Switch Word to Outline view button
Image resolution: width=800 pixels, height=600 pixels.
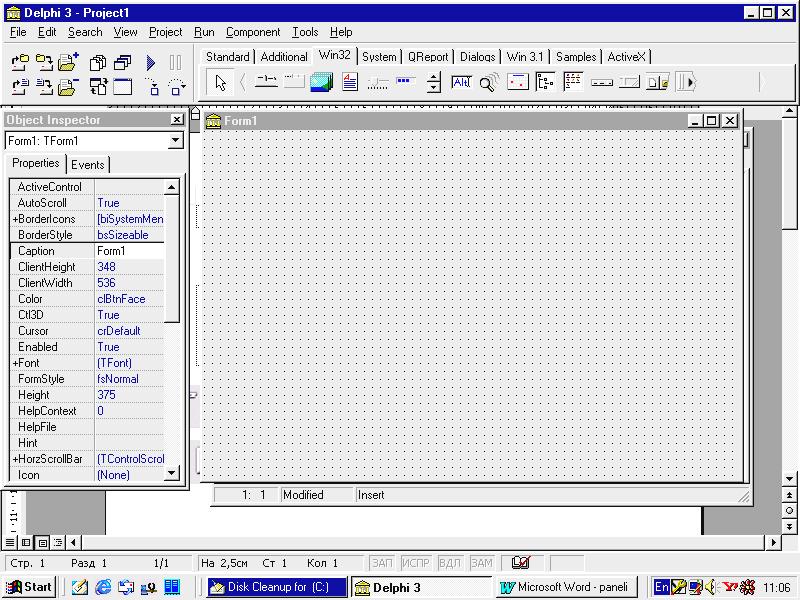point(59,542)
